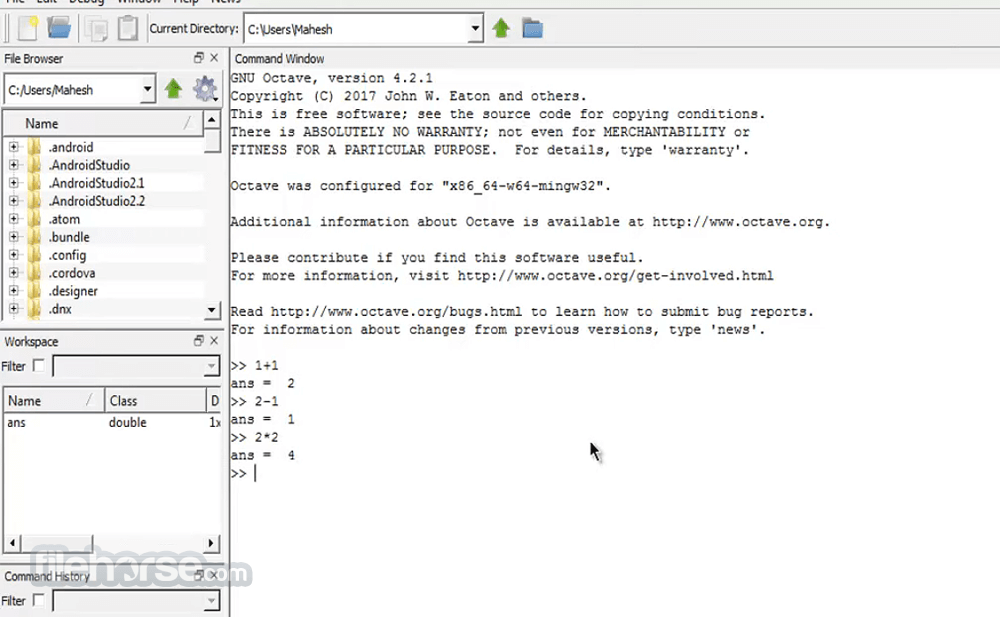This screenshot has height=617, width=1000.
Task: Enable the Command History Filter checkbox
Action: pyautogui.click(x=39, y=600)
